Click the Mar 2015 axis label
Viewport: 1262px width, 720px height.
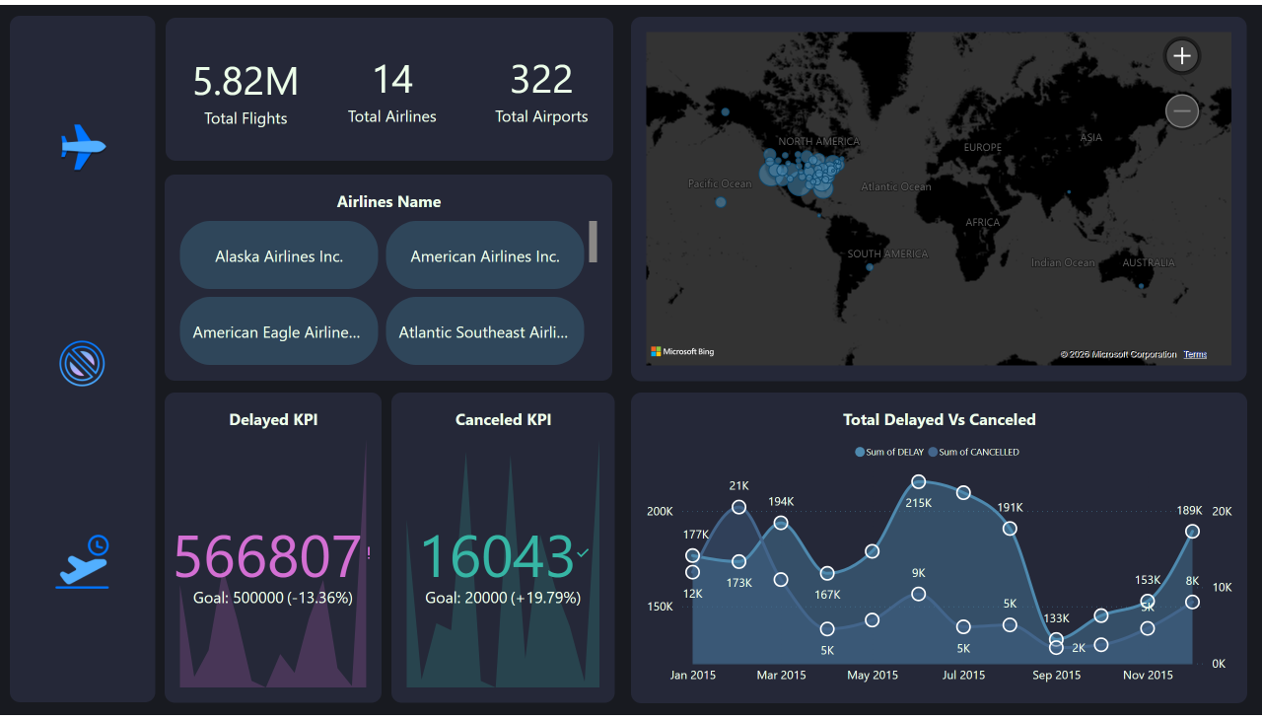coord(781,675)
